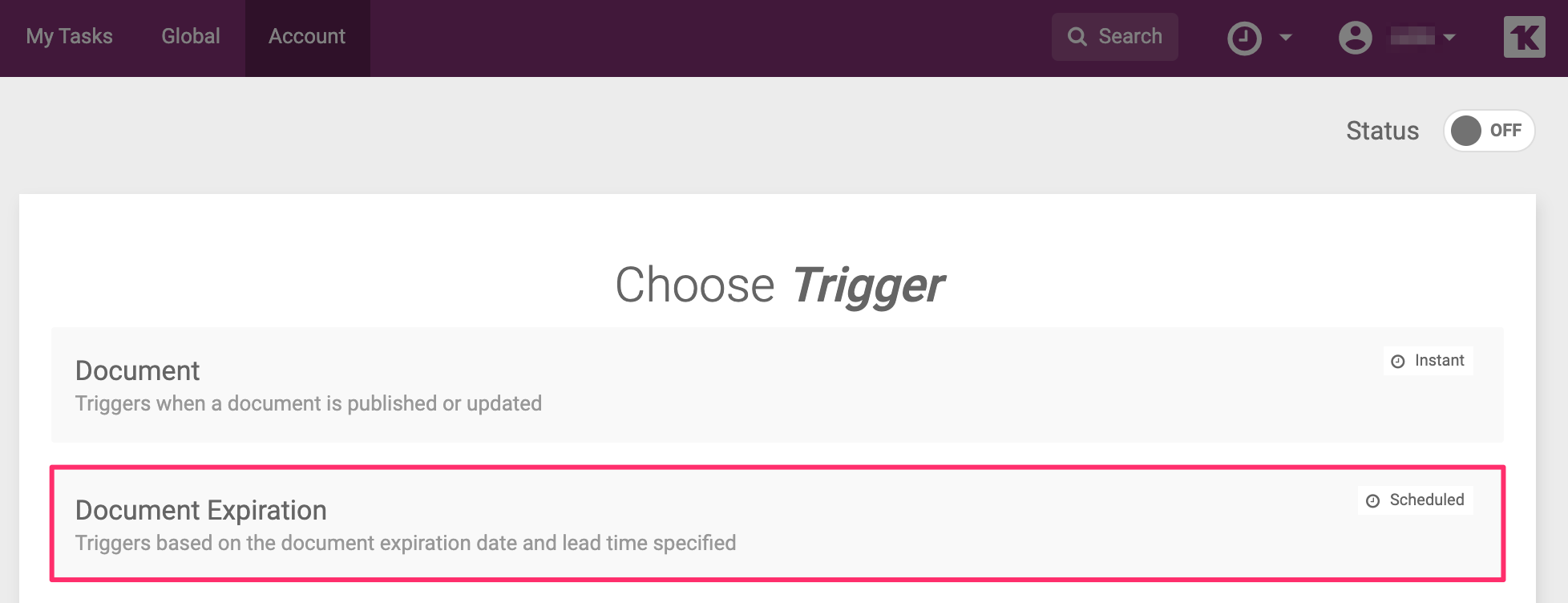Expand the user account dropdown arrow
The image size is (1568, 603).
tap(1449, 38)
